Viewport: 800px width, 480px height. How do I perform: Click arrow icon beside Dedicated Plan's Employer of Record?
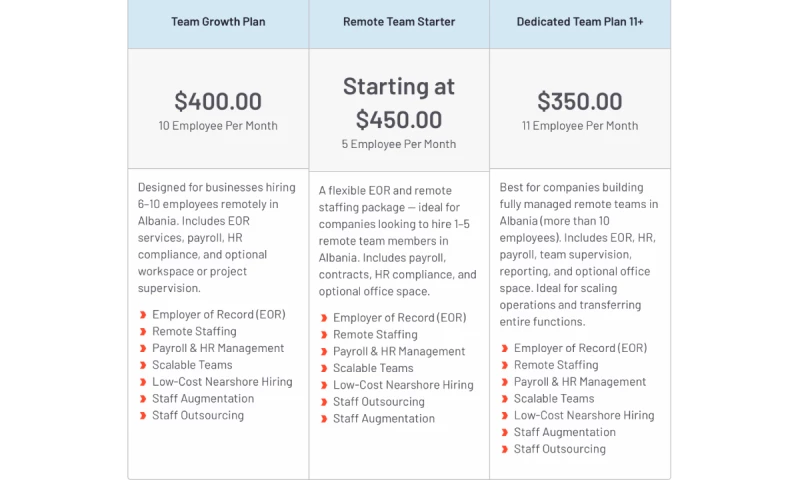tap(505, 349)
